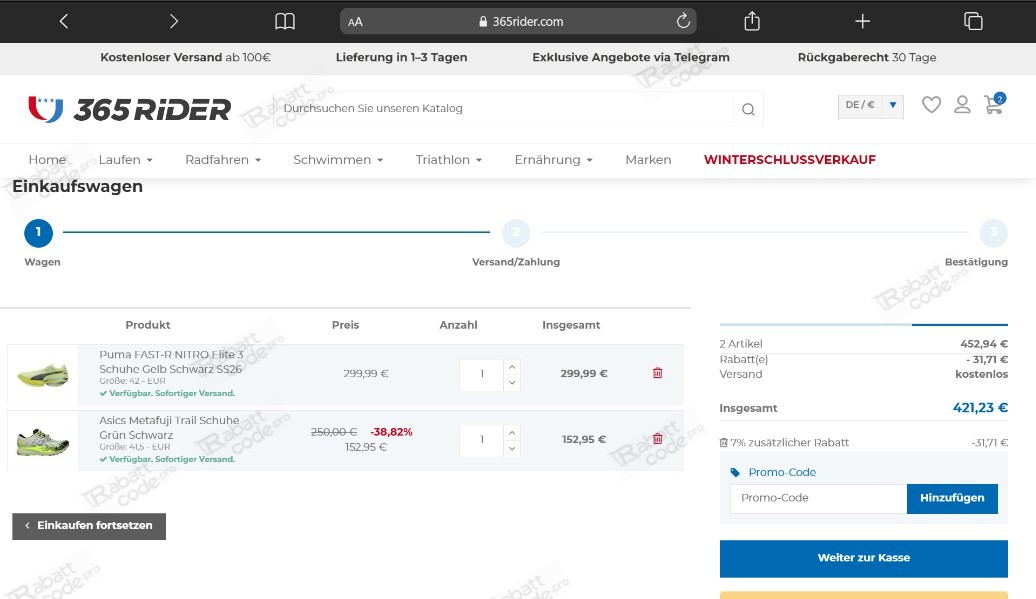Click the Asics shoe thumbnail image

point(43,441)
